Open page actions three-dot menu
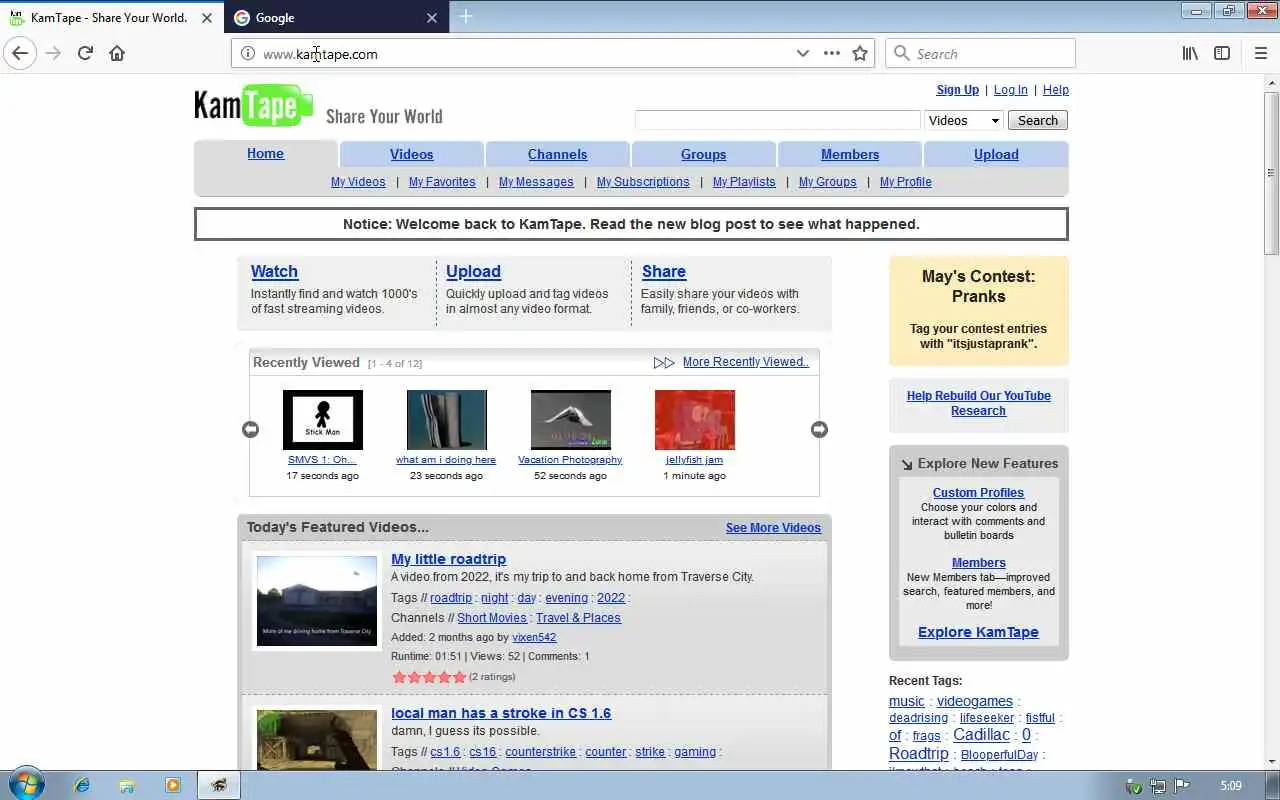This screenshot has width=1280, height=800. pos(831,53)
